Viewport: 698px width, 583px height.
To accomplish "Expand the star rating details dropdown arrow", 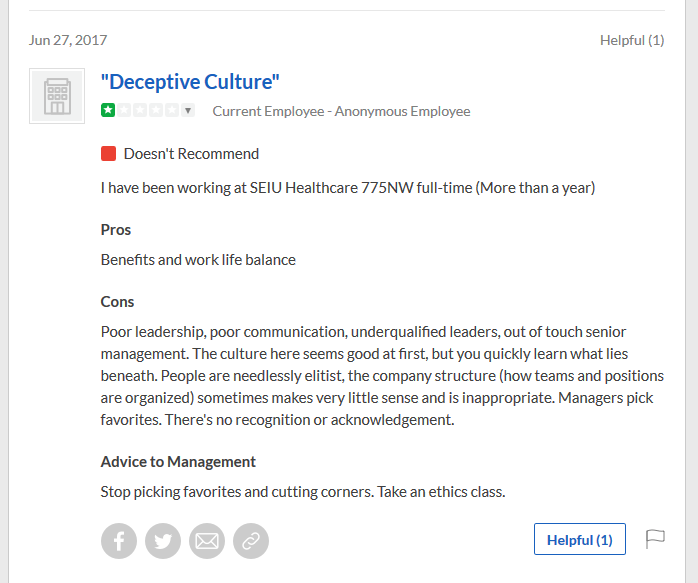I will click(188, 110).
